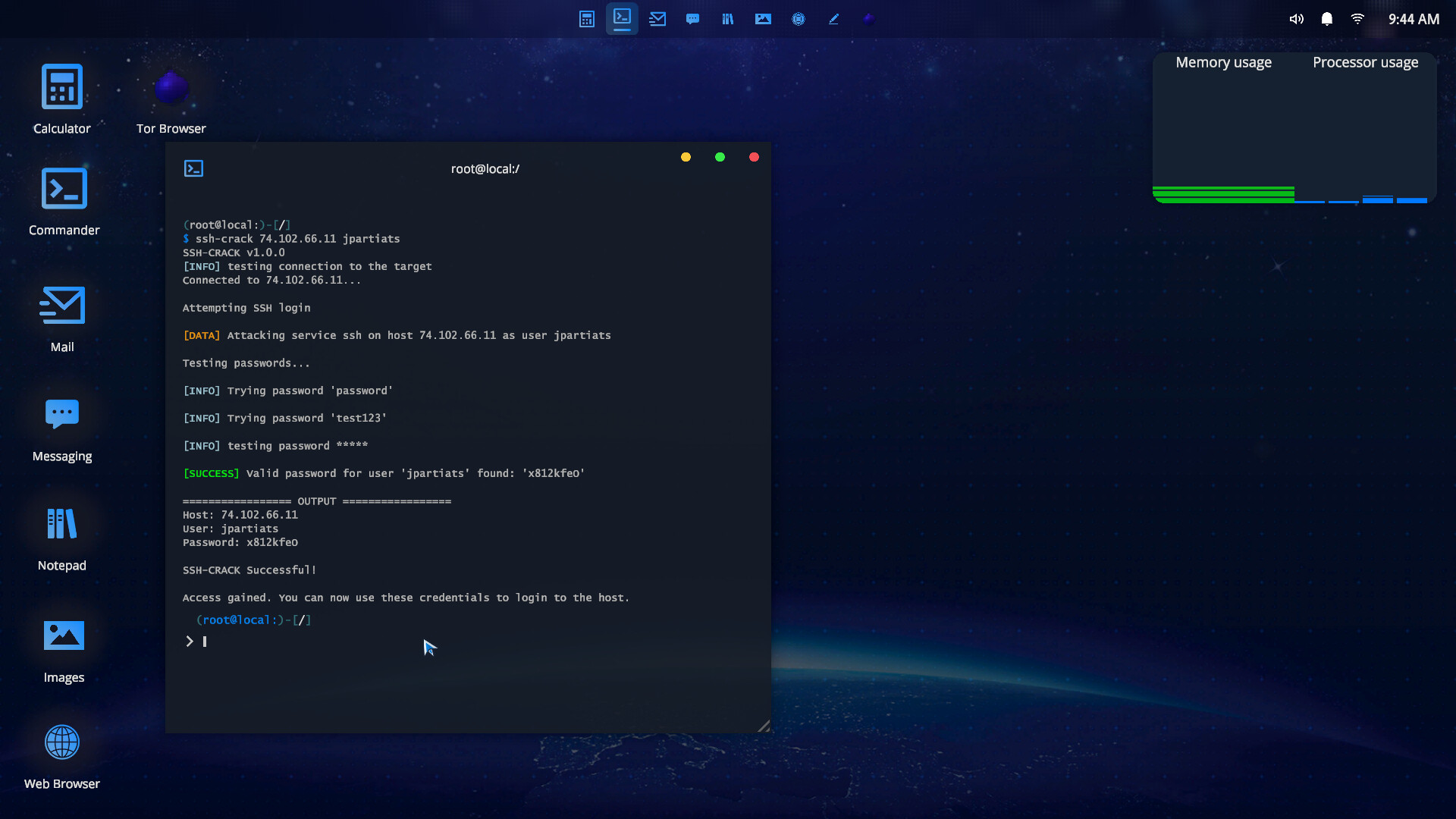The width and height of the screenshot is (1456, 819).
Task: Launch Tor Browser from the desktop
Action: [171, 89]
